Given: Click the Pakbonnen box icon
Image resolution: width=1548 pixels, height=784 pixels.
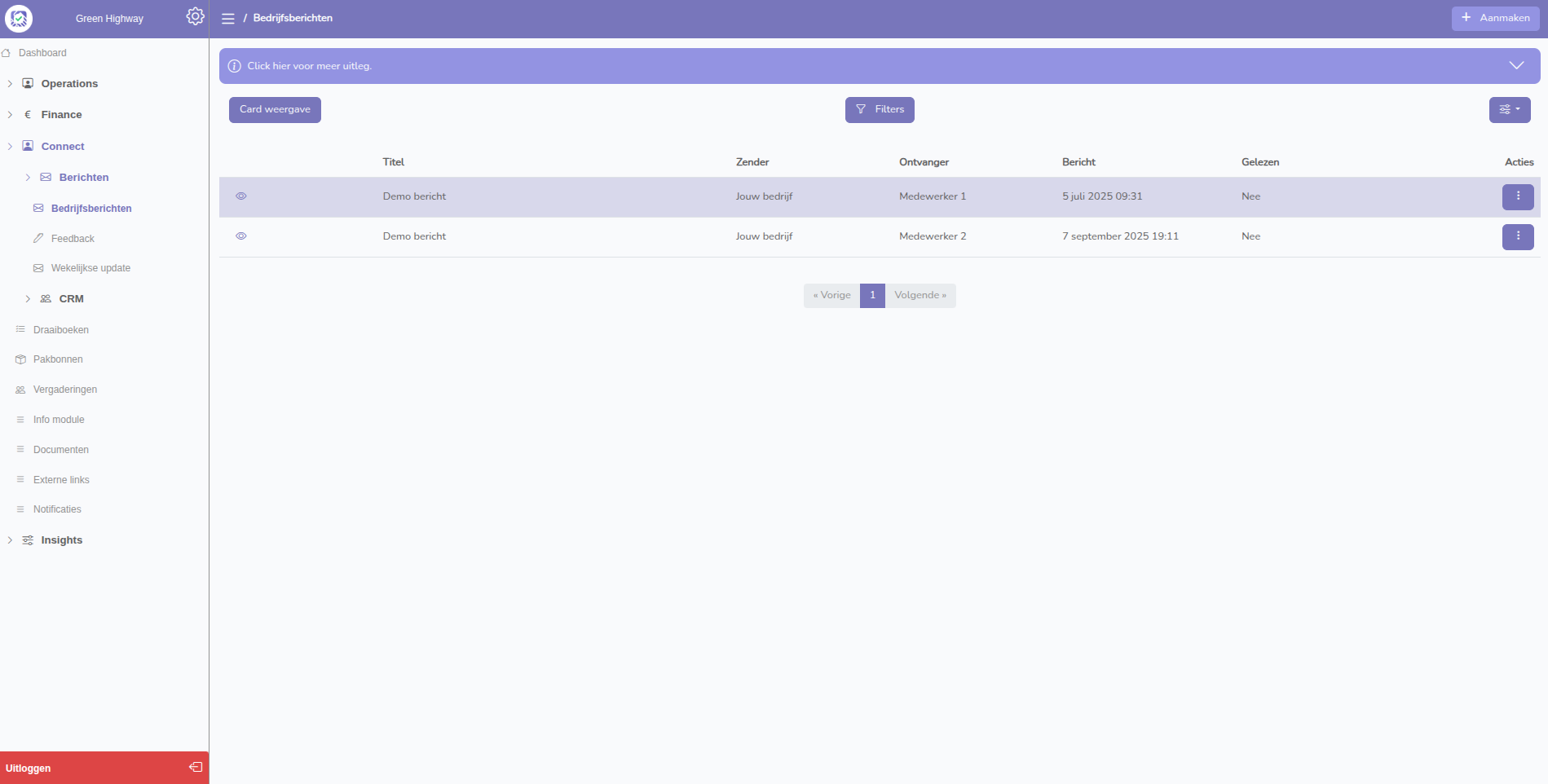Looking at the screenshot, I should click(x=20, y=359).
